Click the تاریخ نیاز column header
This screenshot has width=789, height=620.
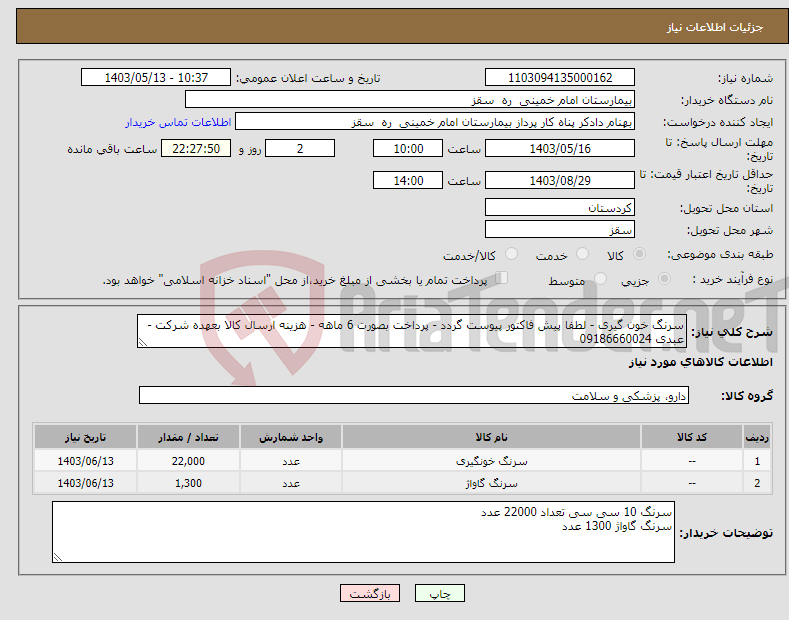point(86,437)
